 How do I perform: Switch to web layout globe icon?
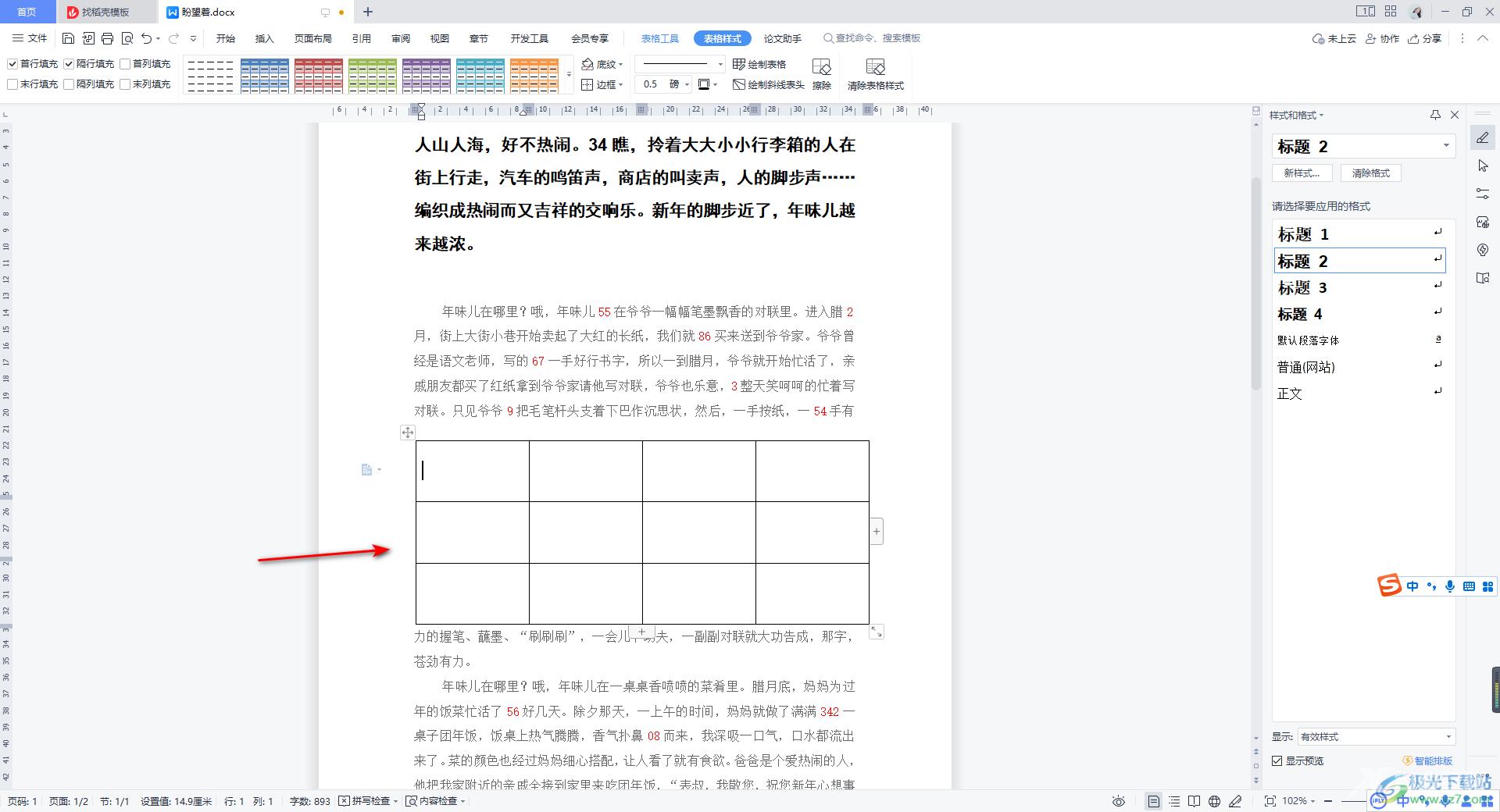point(1214,801)
